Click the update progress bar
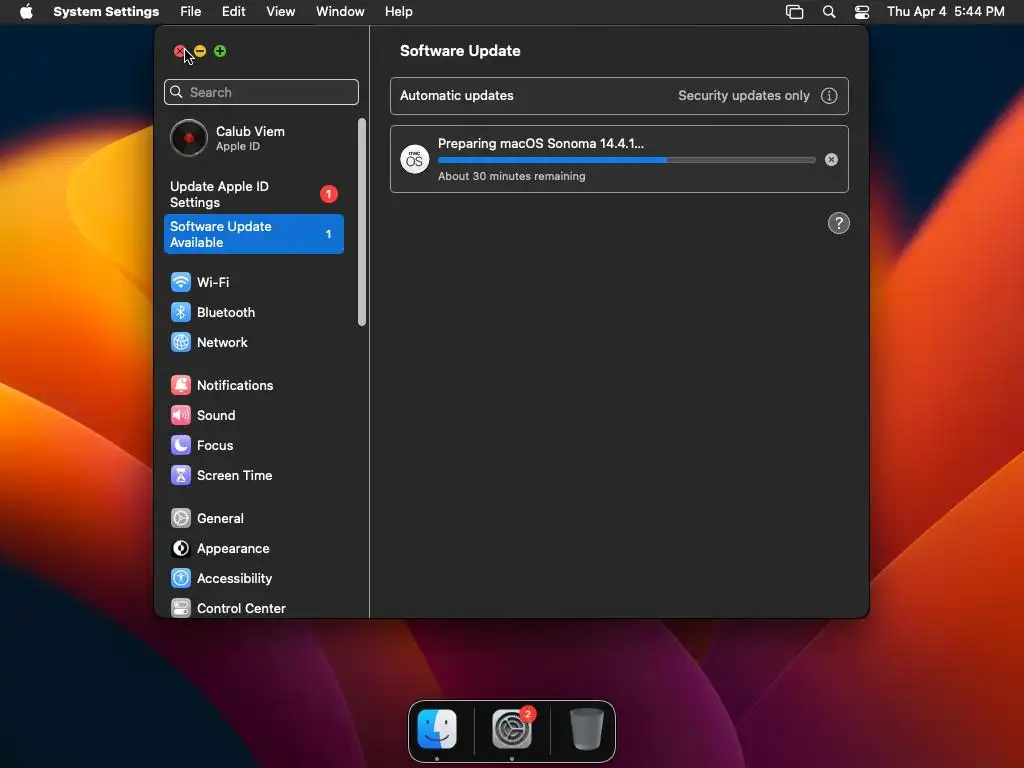This screenshot has height=768, width=1024. (x=626, y=160)
